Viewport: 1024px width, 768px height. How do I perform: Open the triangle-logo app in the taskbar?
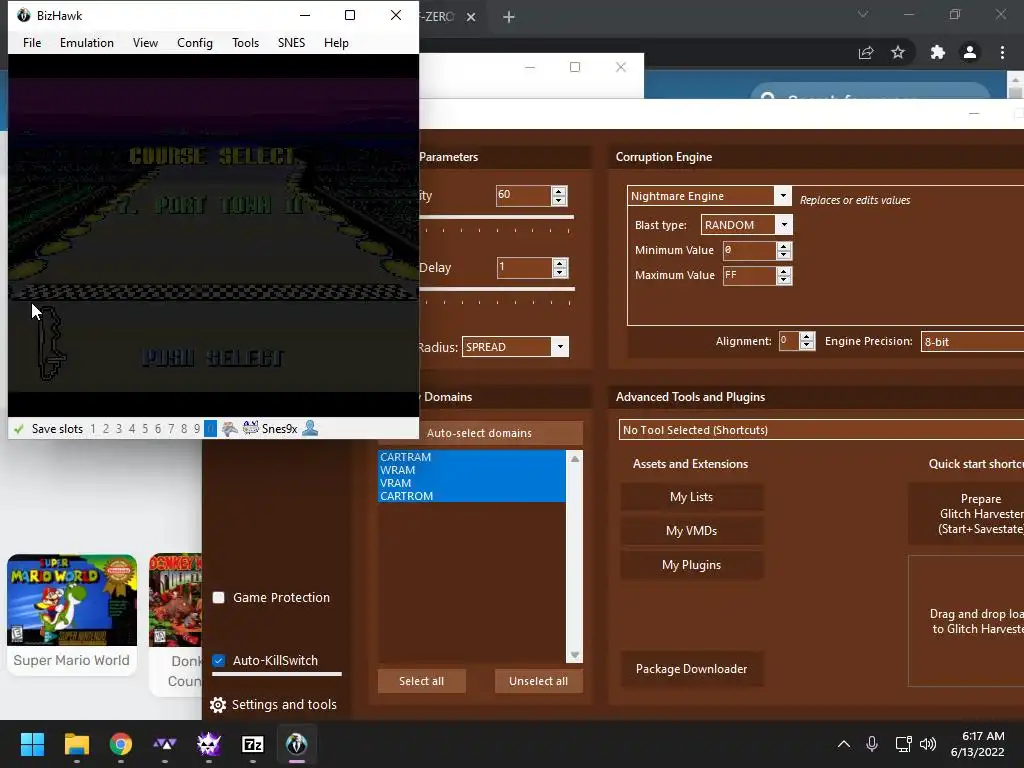(165, 744)
